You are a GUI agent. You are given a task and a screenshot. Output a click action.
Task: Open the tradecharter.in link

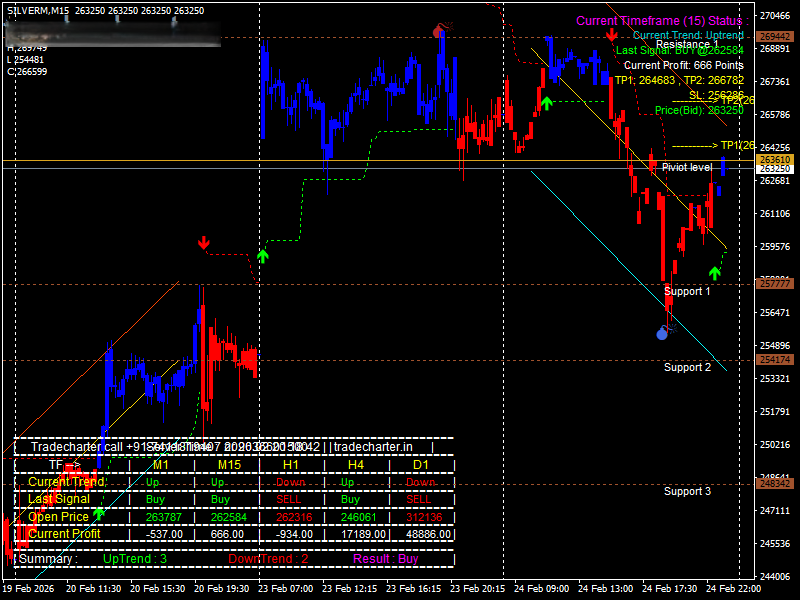tap(373, 447)
